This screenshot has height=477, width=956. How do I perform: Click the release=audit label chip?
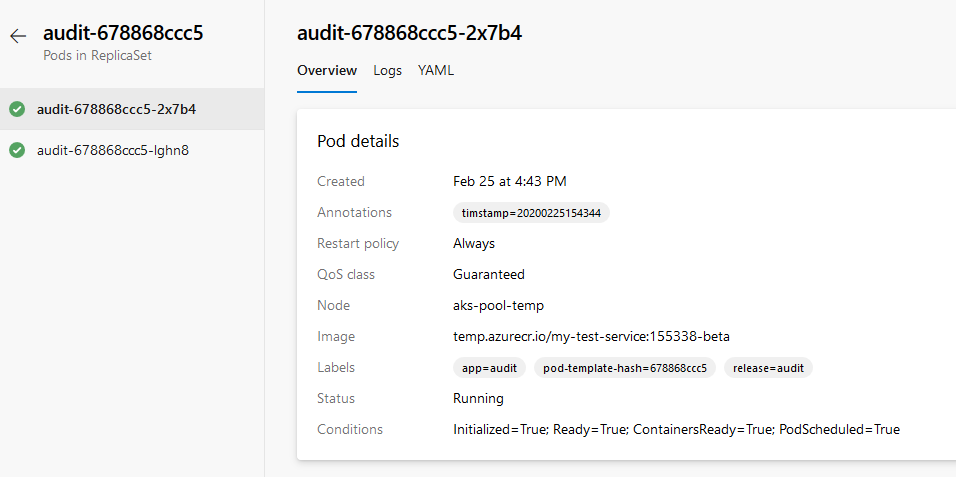click(768, 368)
